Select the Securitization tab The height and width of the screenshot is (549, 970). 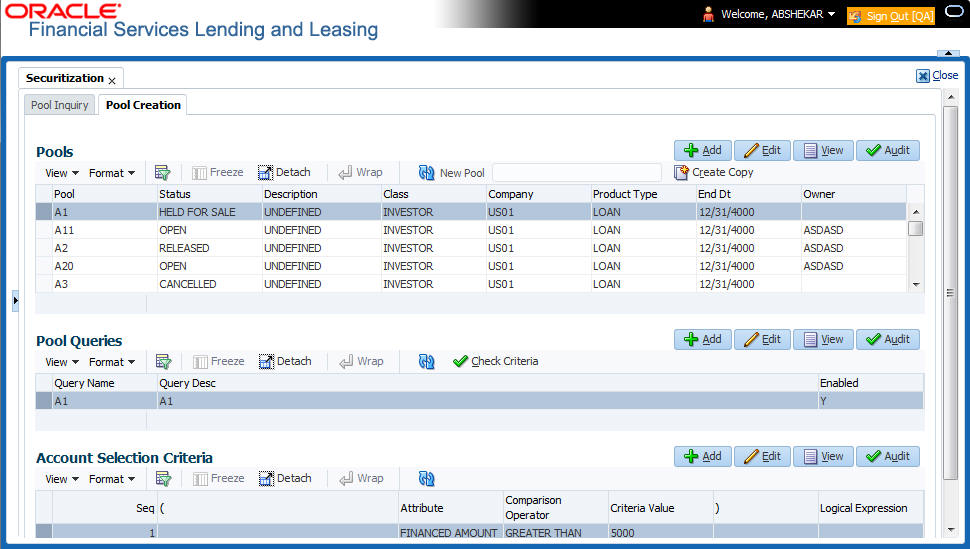64,78
